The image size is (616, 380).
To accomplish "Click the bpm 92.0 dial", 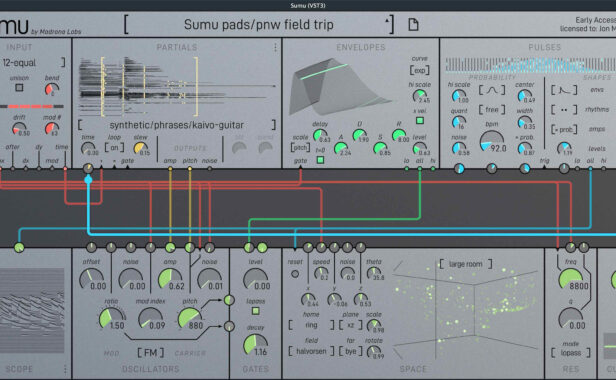I will [492, 141].
